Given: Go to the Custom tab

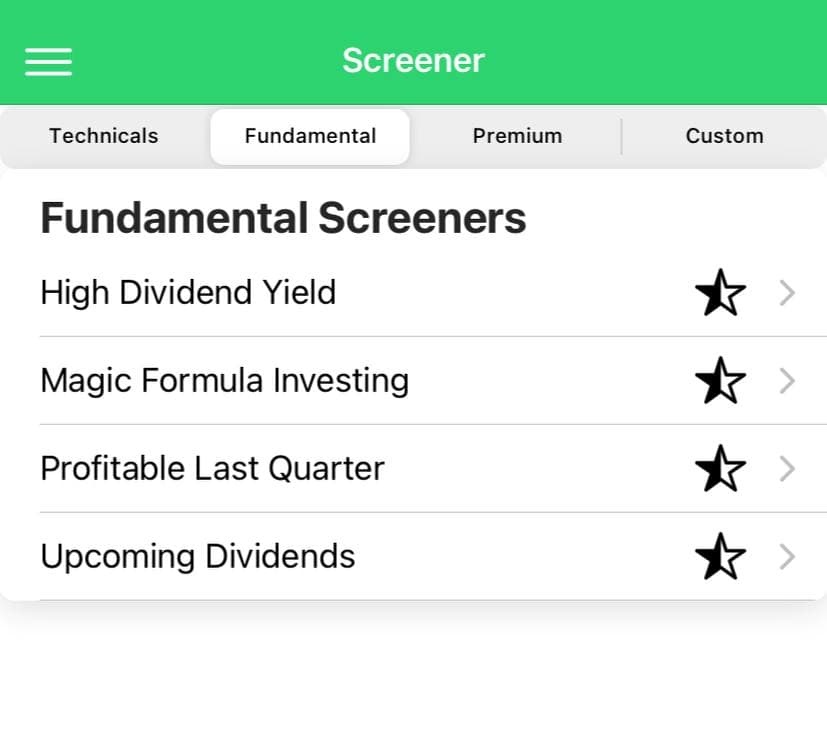Looking at the screenshot, I should pos(723,136).
